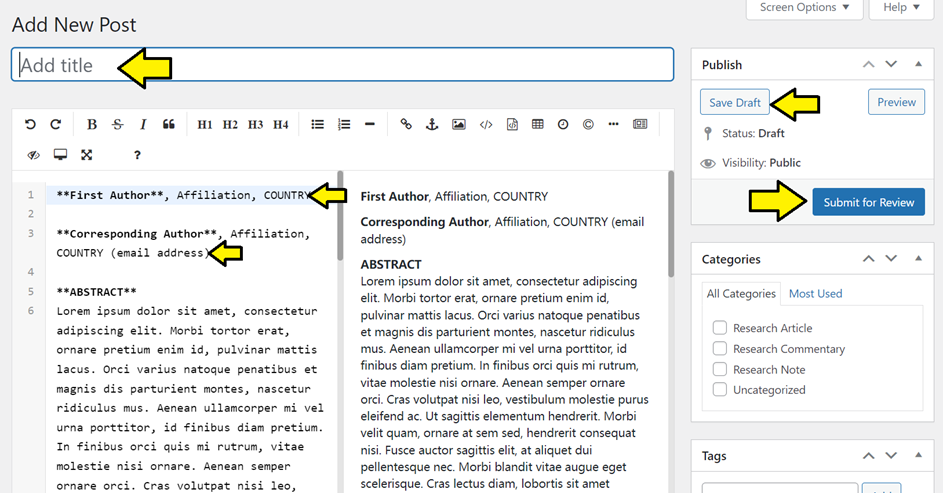
Task: Move the Publish panel up
Action: tap(868, 64)
